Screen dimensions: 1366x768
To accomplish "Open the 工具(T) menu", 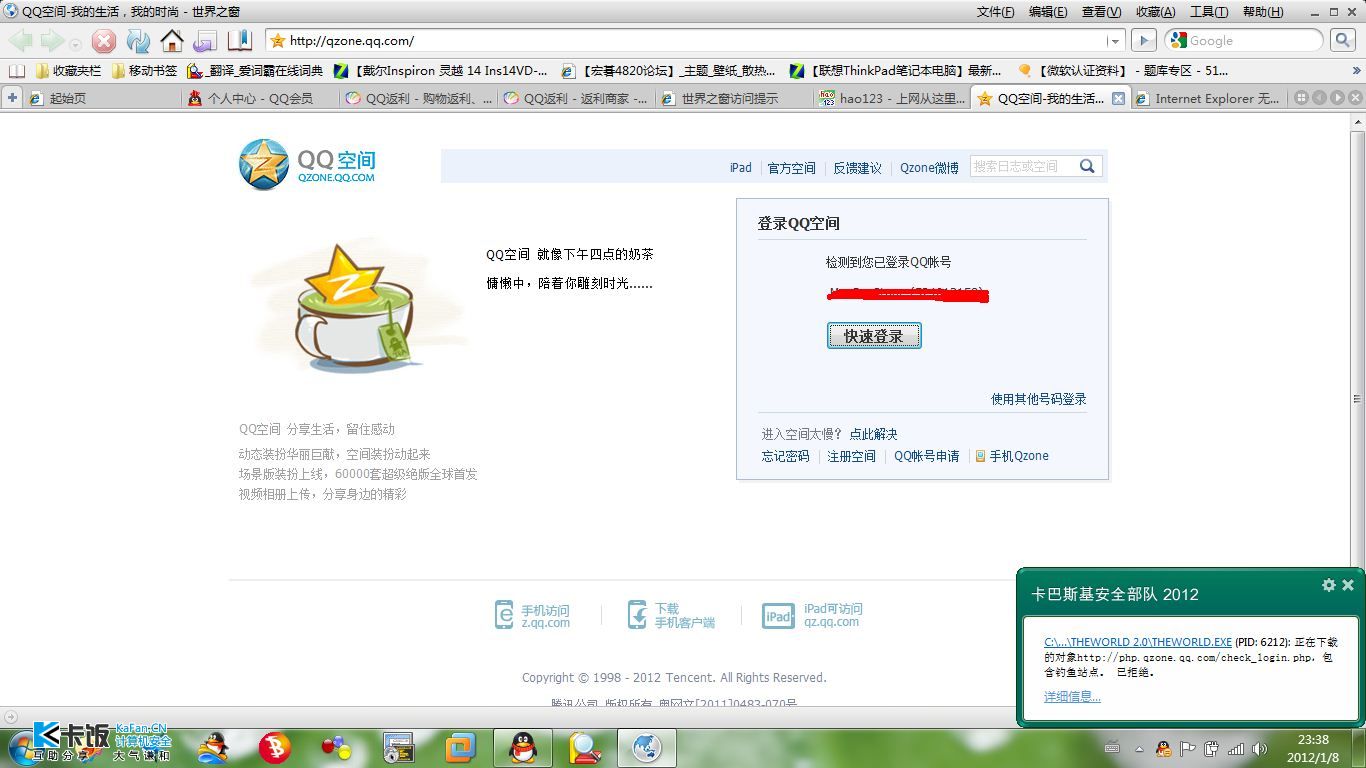I will click(1209, 12).
